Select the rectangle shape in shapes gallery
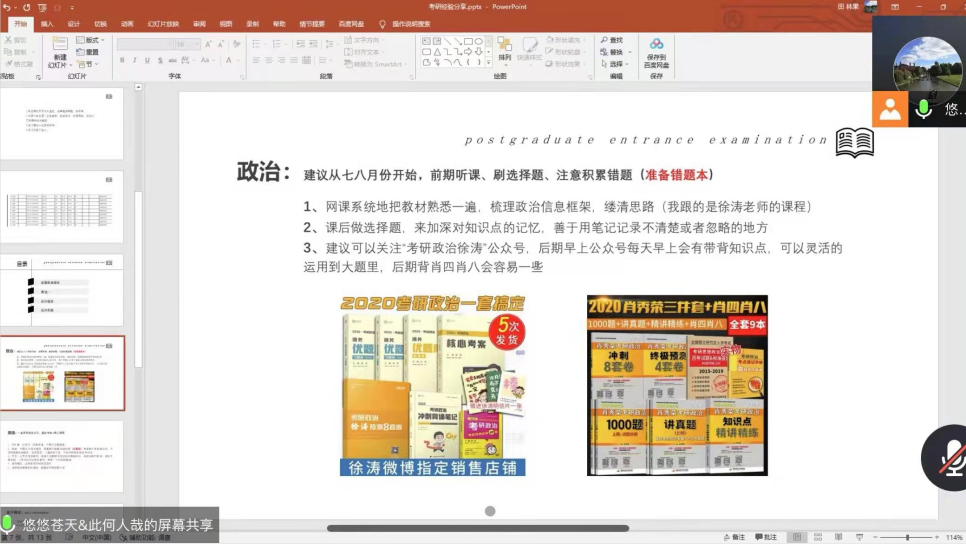Screen dimensions: 966x544 (x=468, y=41)
